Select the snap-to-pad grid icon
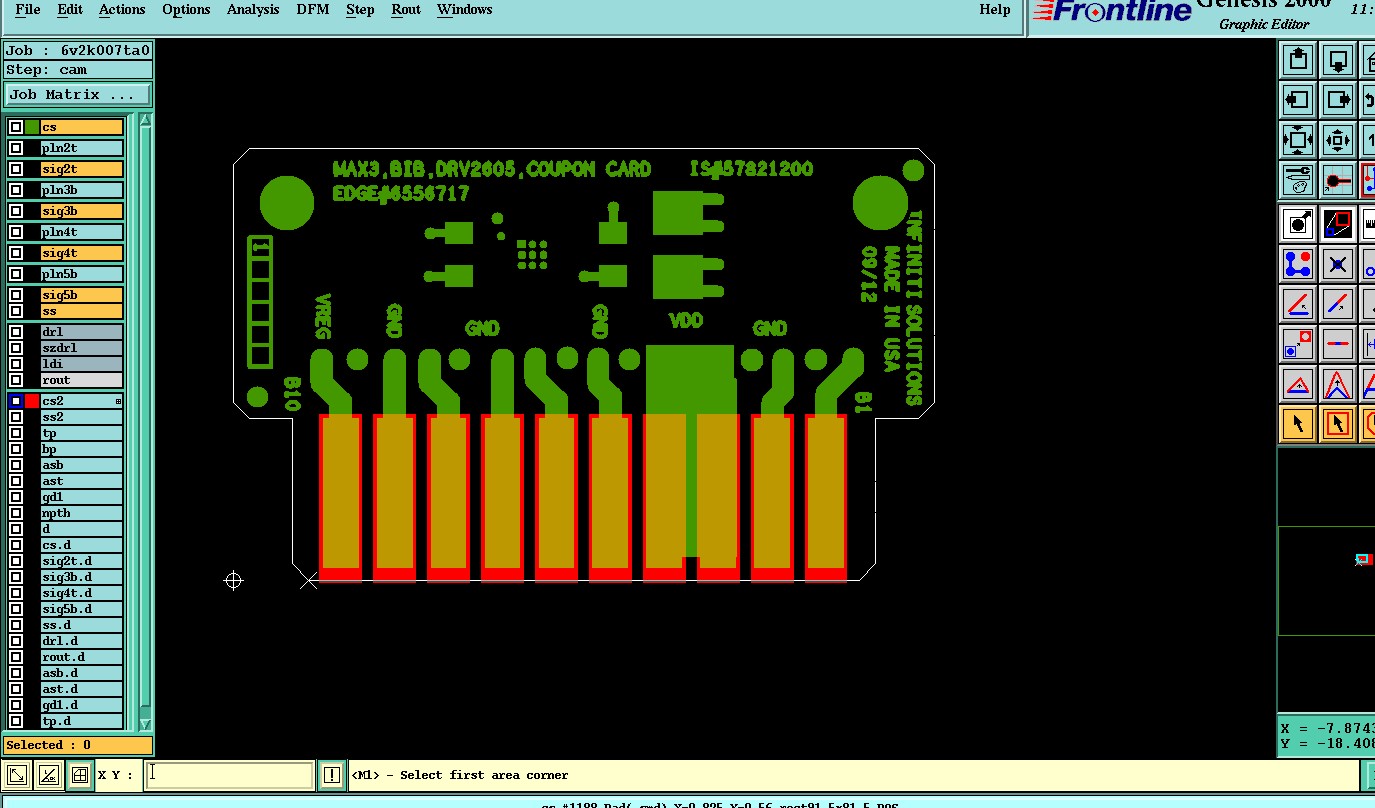Image resolution: width=1375 pixels, height=808 pixels. coord(1338,180)
